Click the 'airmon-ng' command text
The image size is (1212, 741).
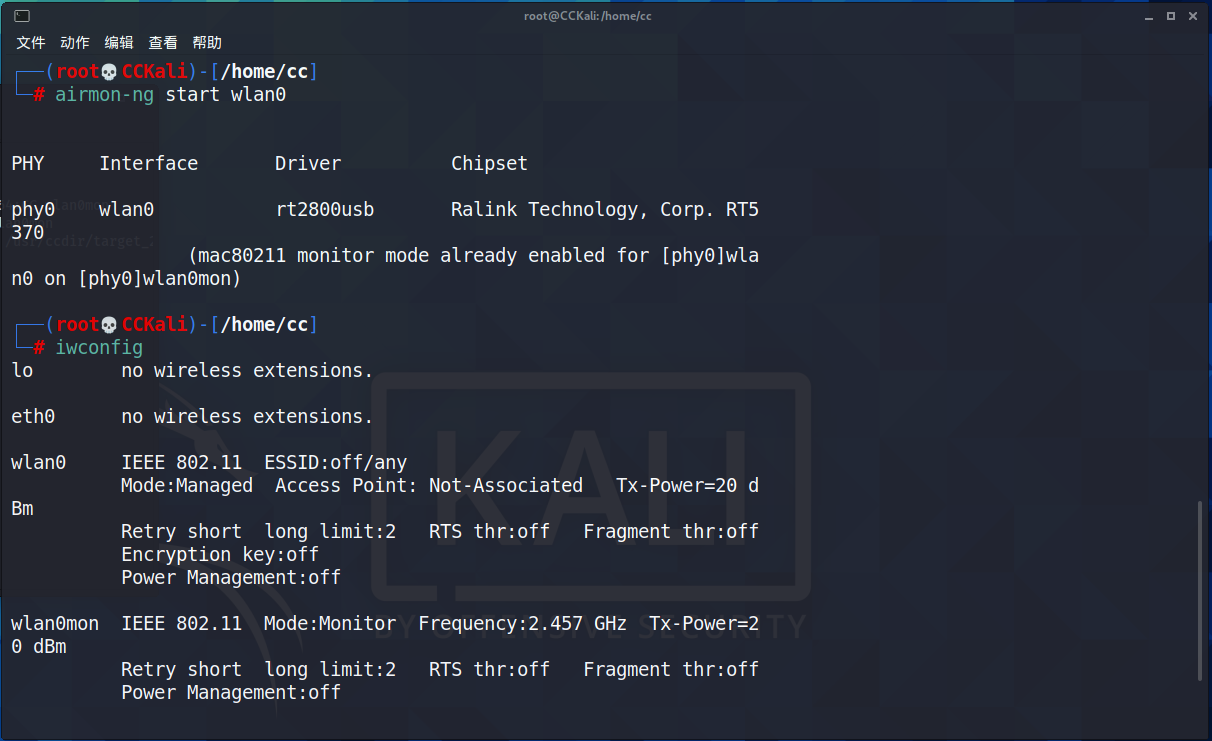pyautogui.click(x=105, y=95)
